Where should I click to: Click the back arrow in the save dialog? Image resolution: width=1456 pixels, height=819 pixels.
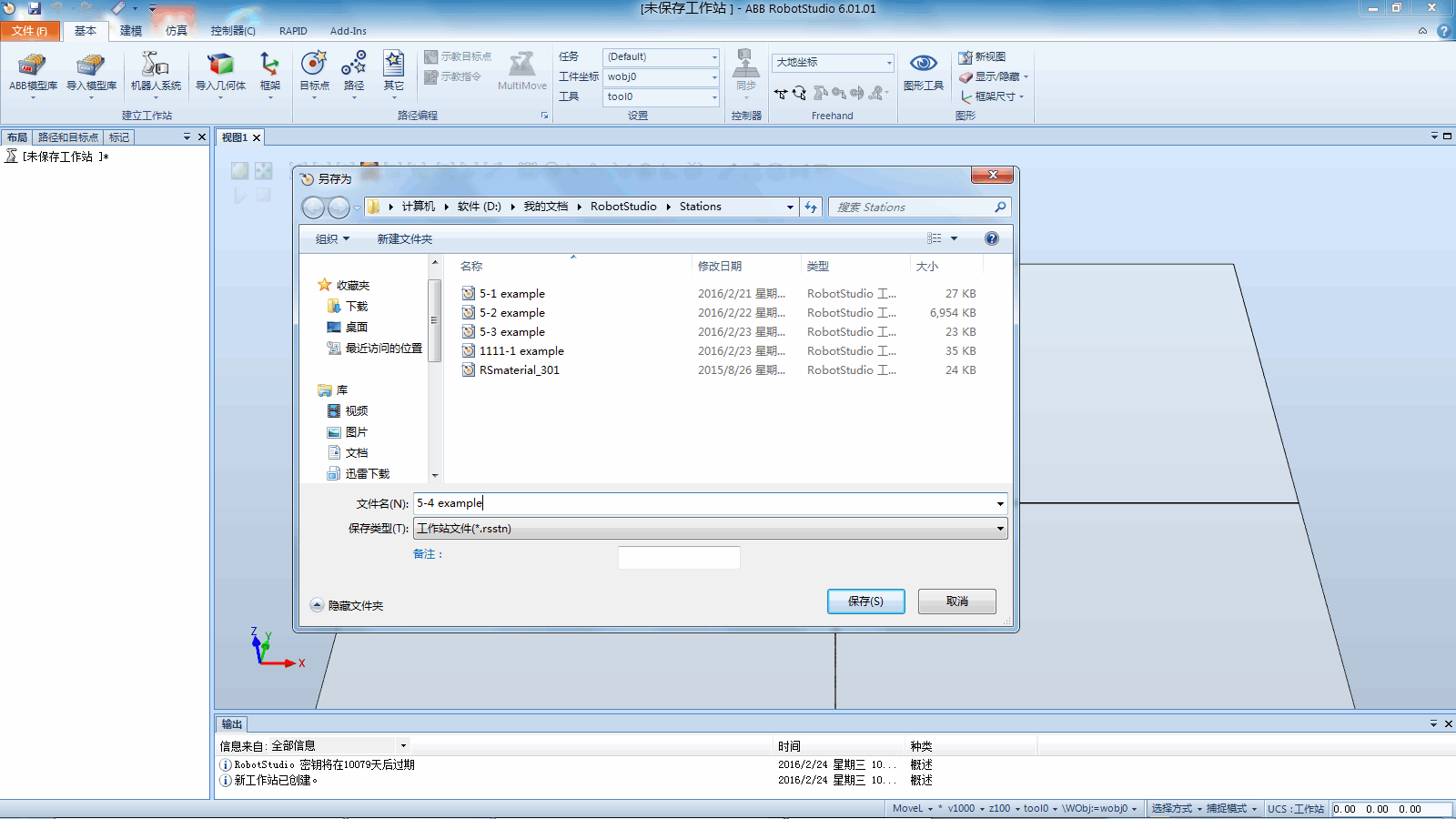click(313, 207)
